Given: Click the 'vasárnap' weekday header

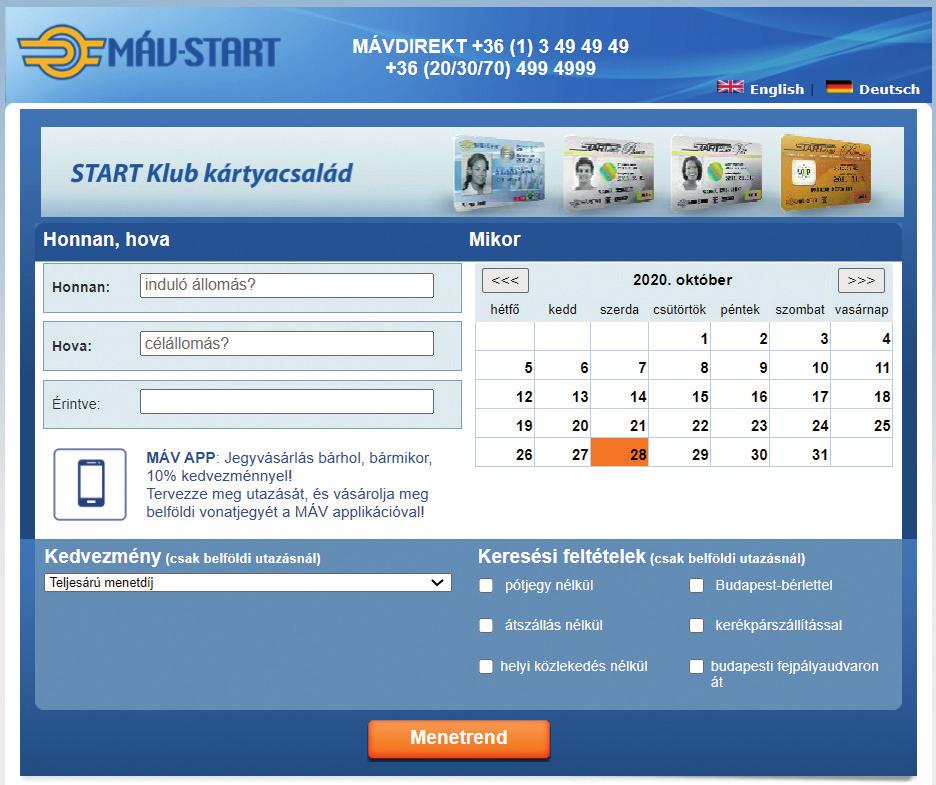Looking at the screenshot, I should [x=861, y=309].
